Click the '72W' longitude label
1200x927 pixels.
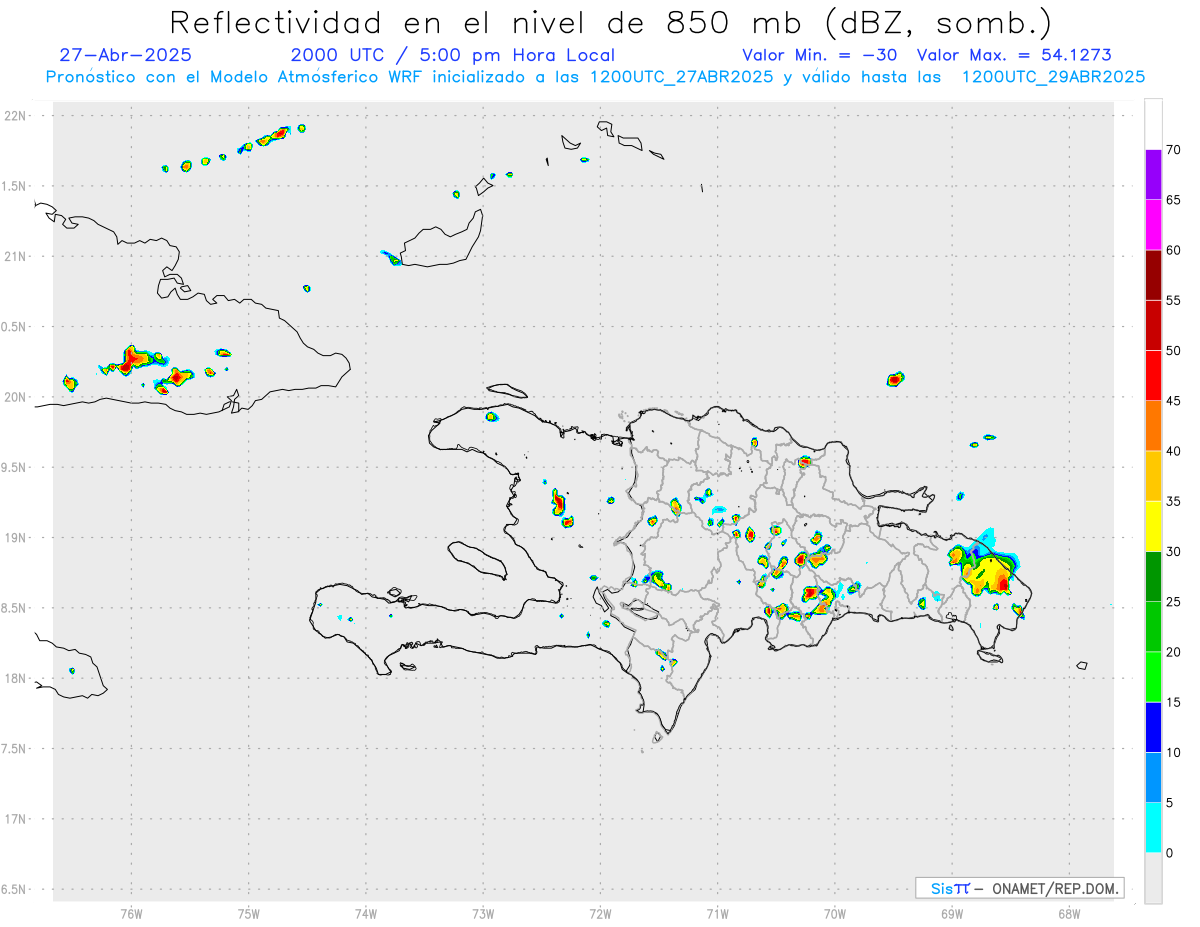[x=600, y=913]
